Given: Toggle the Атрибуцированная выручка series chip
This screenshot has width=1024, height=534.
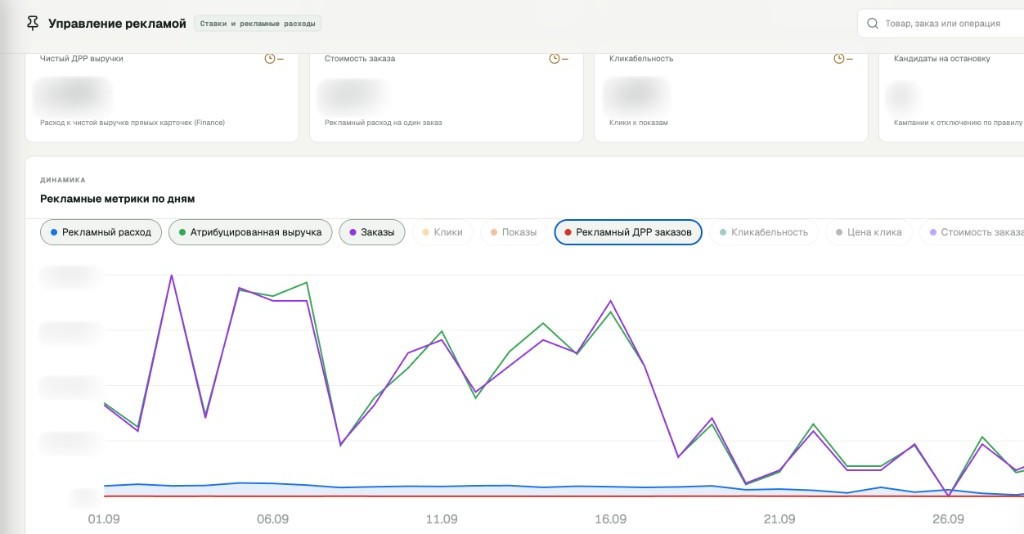Looking at the screenshot, I should (x=250, y=232).
